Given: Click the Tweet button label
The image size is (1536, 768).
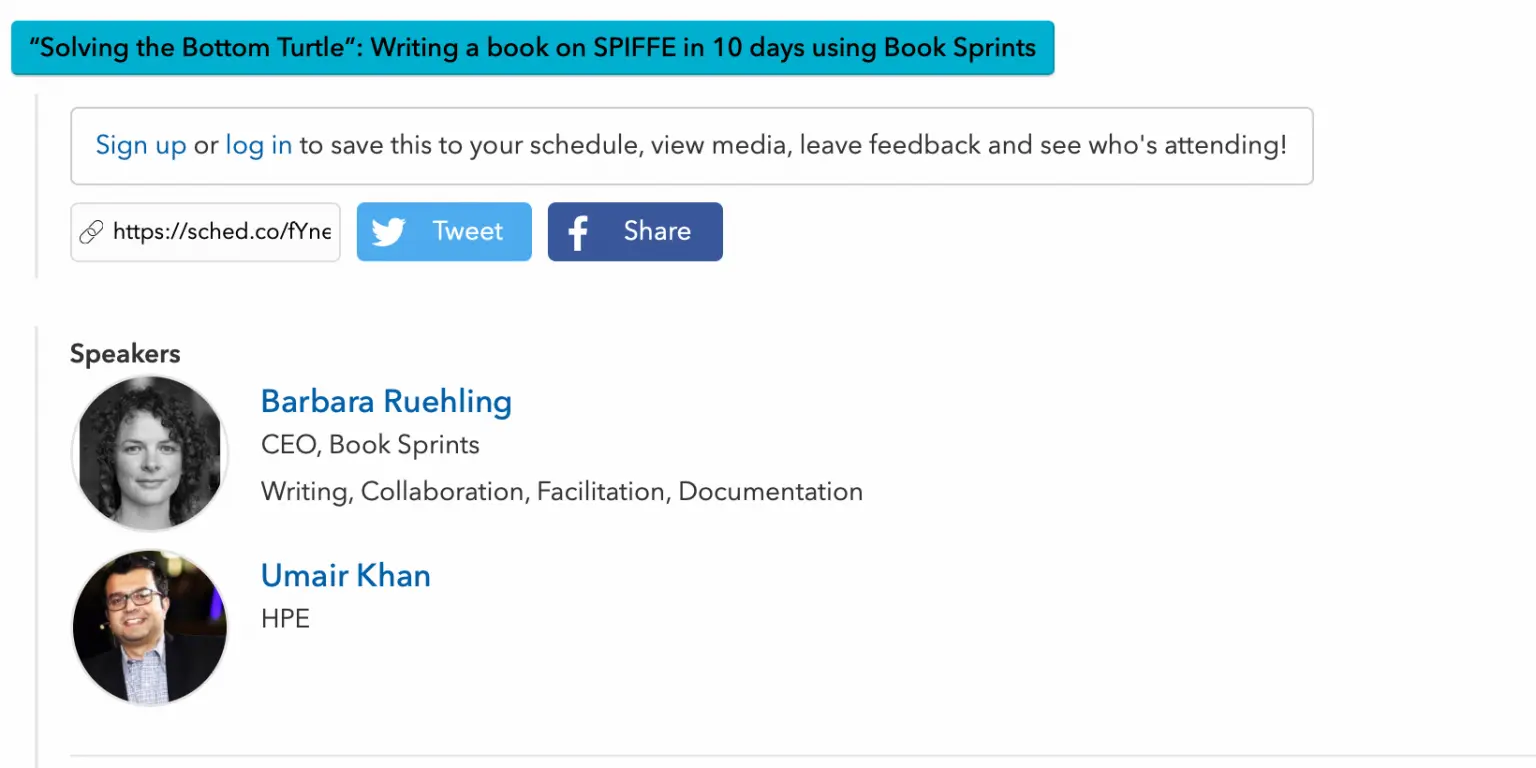Looking at the screenshot, I should pos(468,231).
